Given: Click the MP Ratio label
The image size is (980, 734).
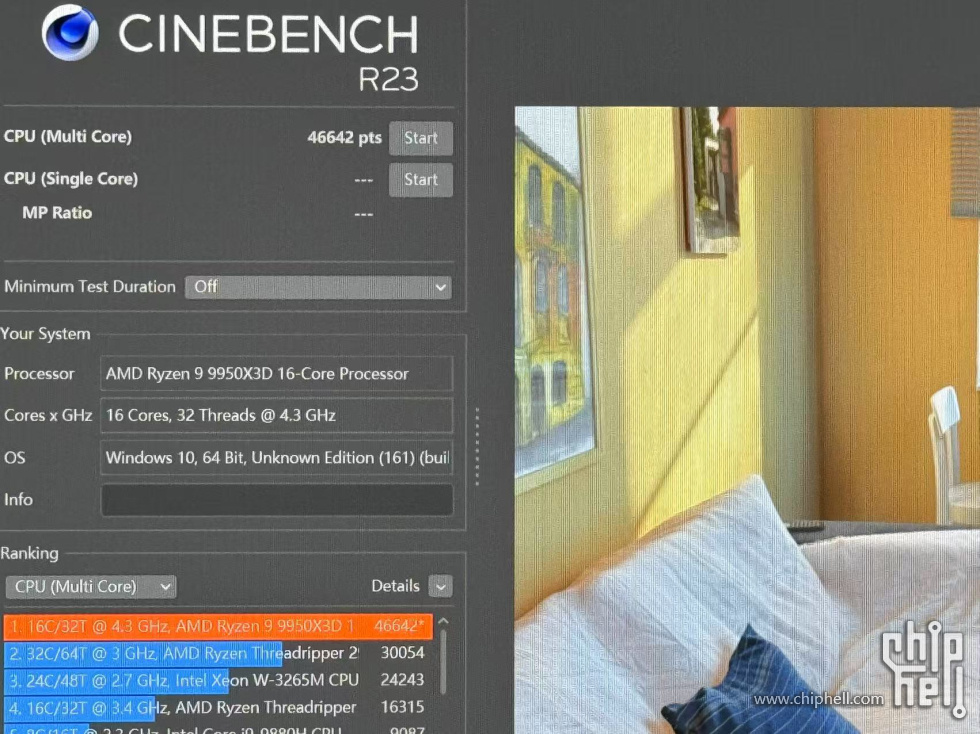Looking at the screenshot, I should 57,213.
